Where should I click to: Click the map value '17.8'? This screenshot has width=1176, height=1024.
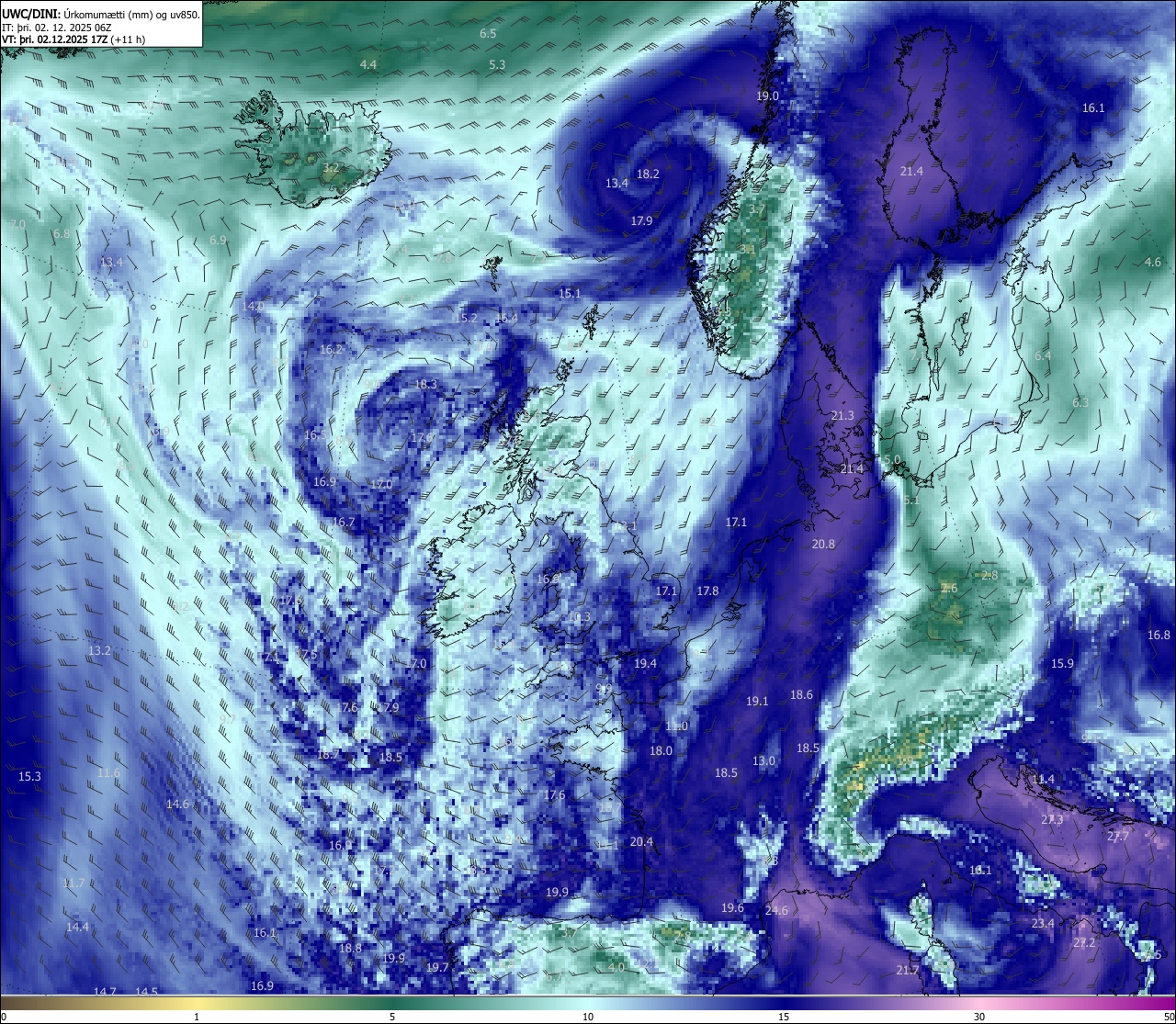pyautogui.click(x=707, y=591)
